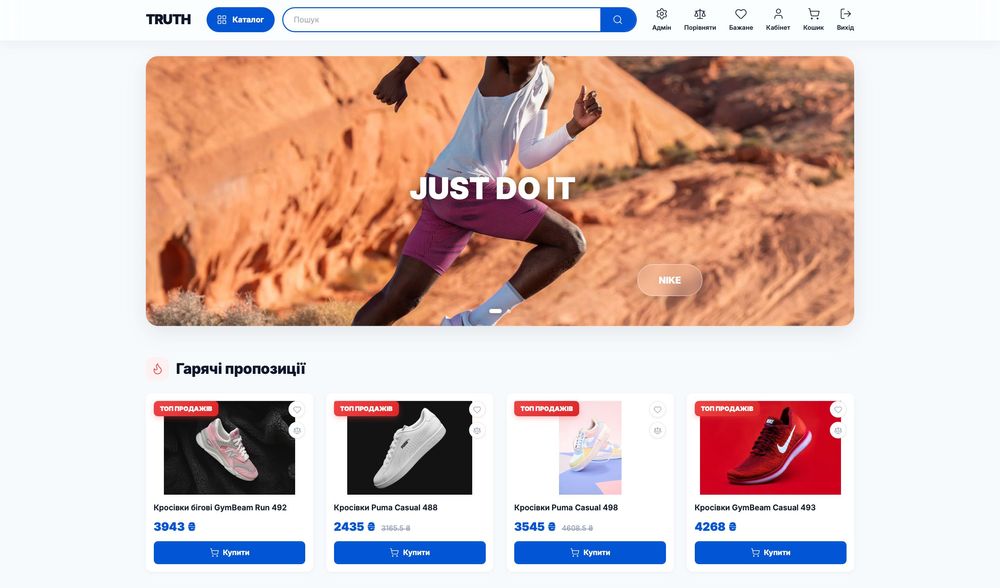Click the crossed-out price 4608.5 ₴
The width and height of the screenshot is (1000, 588).
(x=577, y=528)
